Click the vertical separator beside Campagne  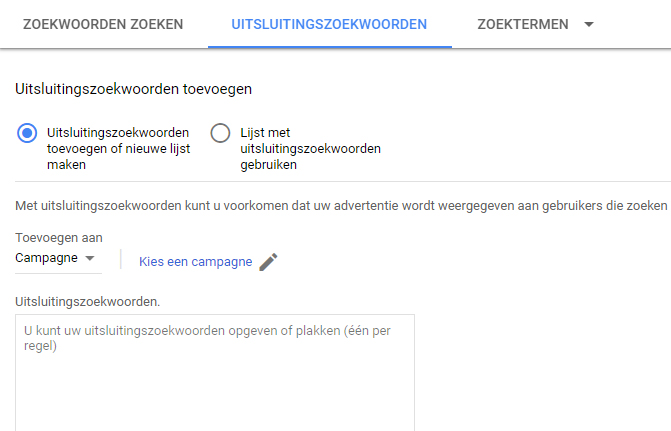121,259
